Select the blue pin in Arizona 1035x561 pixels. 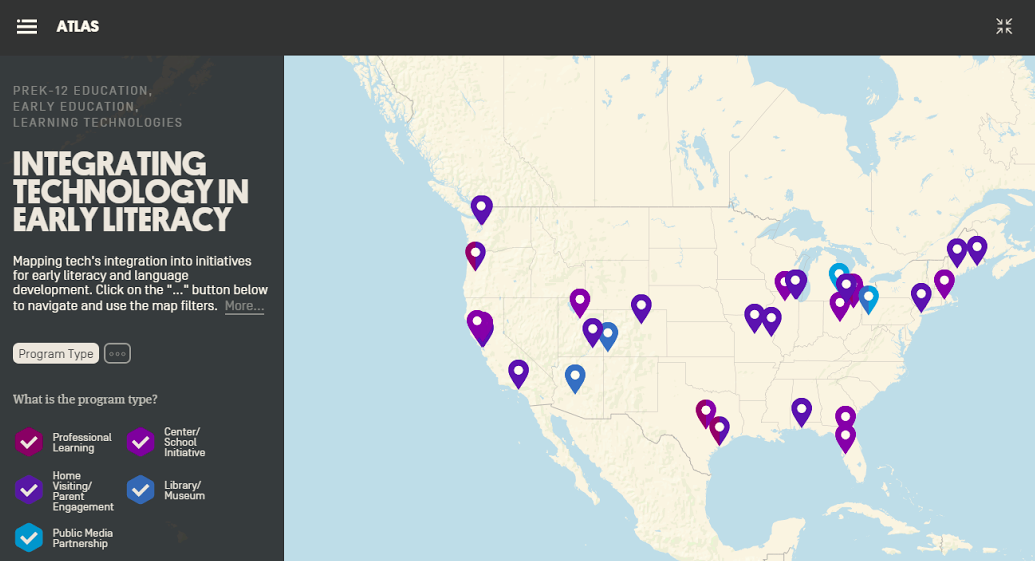[x=575, y=378]
